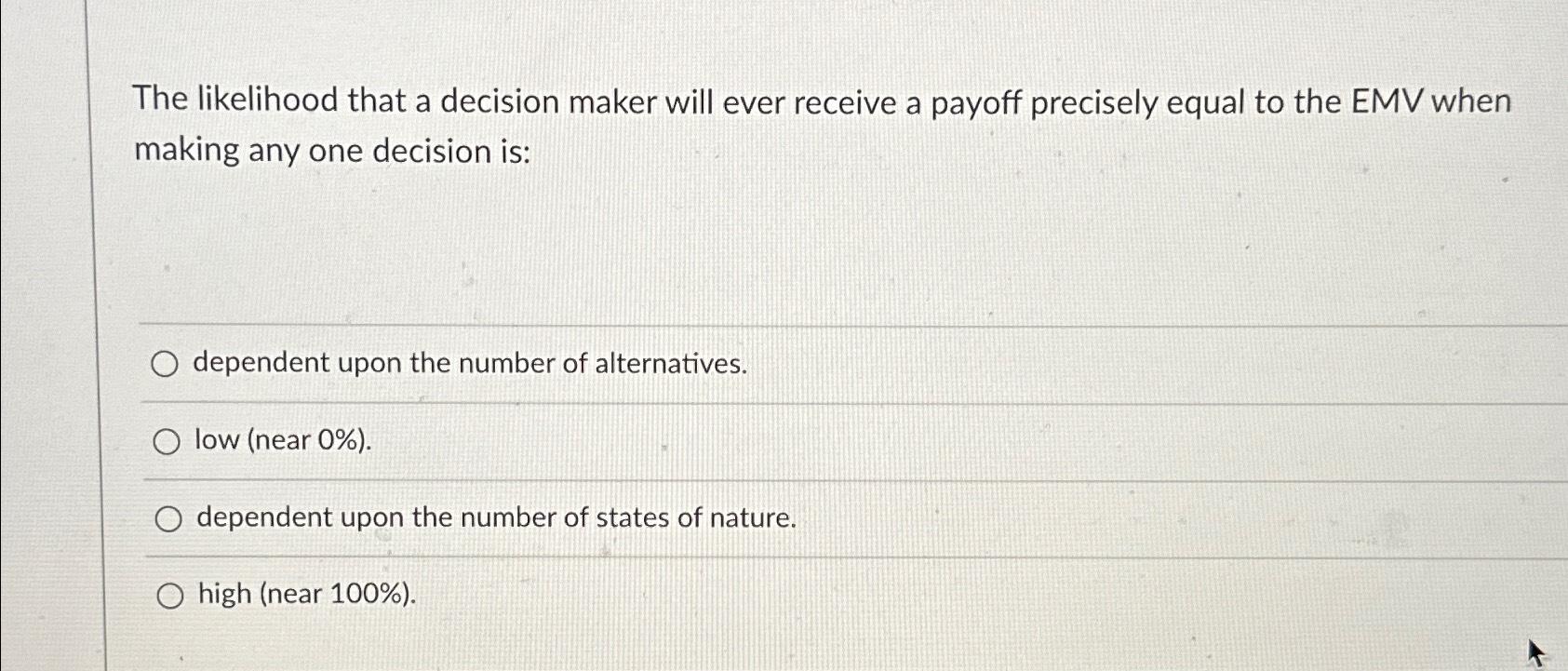Click the text 'dependent upon the number of alternatives'
Viewport: 1568px width, 671px height.
coord(471,363)
